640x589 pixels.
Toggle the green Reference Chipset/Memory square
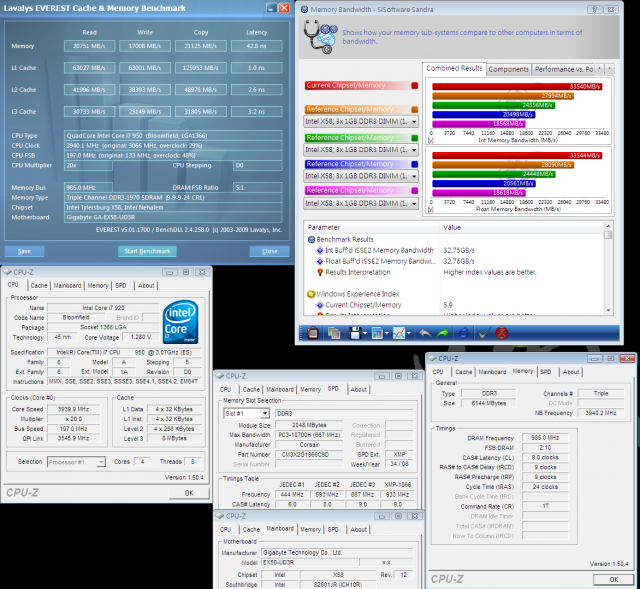pos(415,138)
